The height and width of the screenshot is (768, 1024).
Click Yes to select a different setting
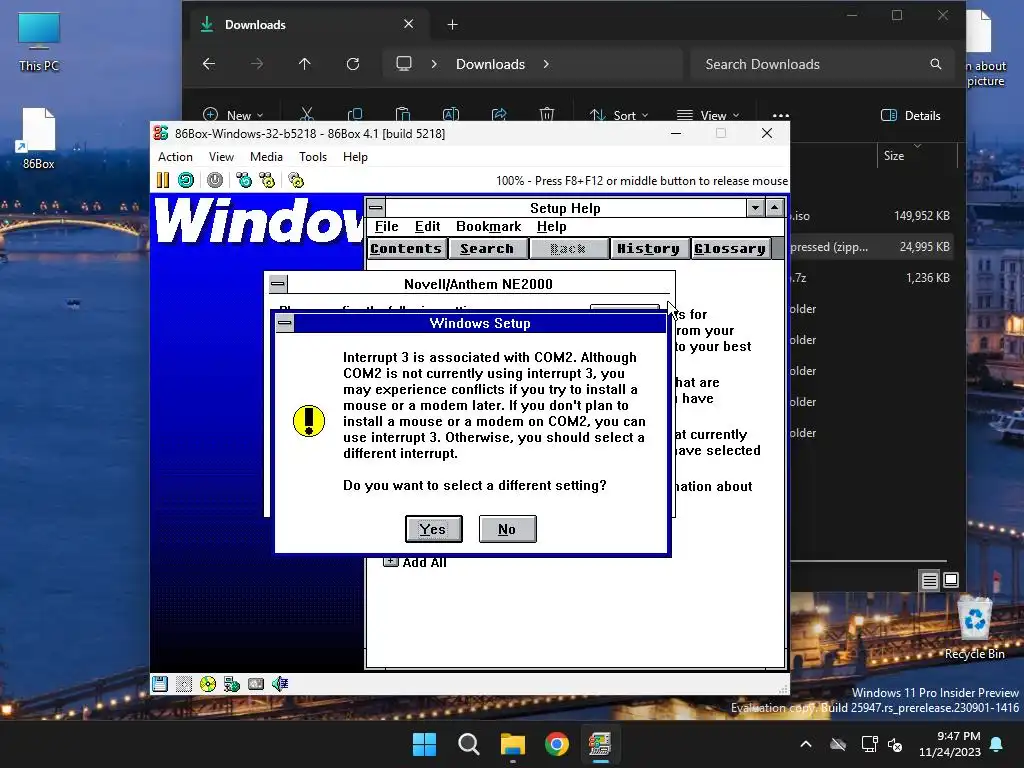[434, 529]
